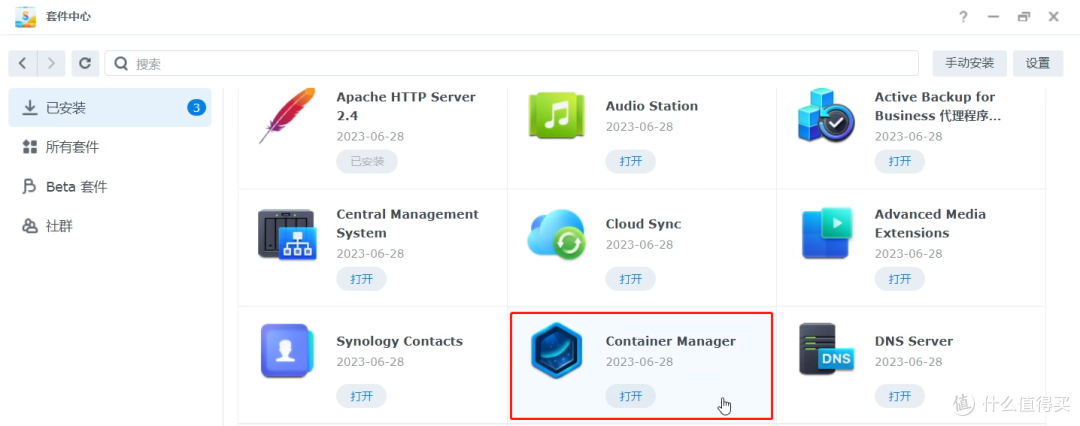Click the Cloud Sync icon
1080x426 pixels.
click(x=556, y=235)
